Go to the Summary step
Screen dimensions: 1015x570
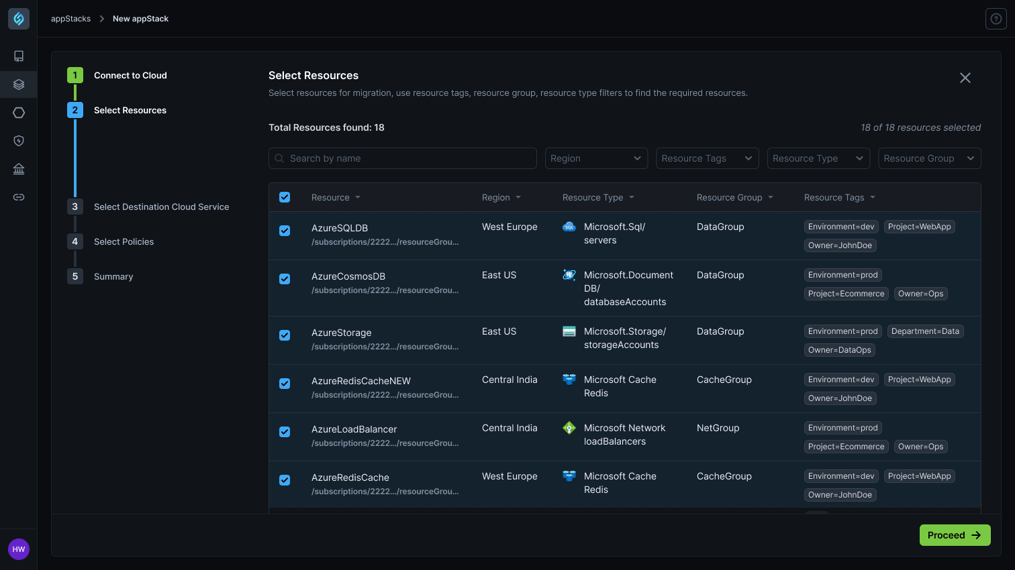[113, 277]
